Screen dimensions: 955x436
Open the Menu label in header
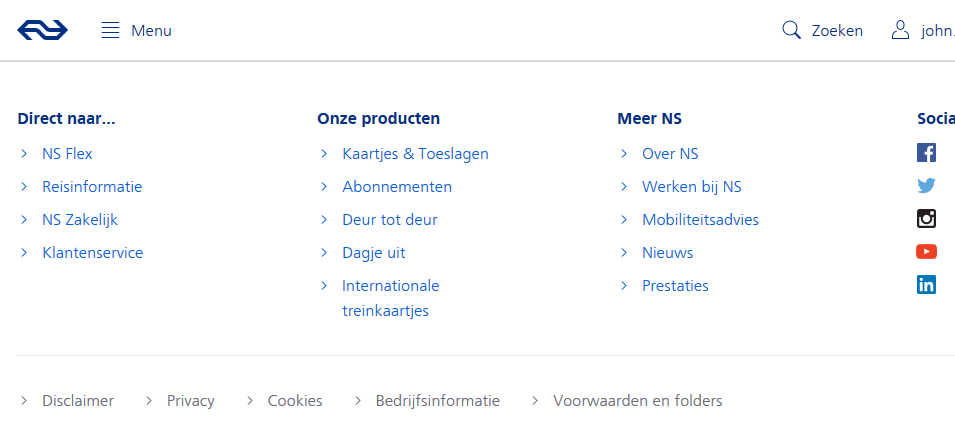click(x=152, y=30)
